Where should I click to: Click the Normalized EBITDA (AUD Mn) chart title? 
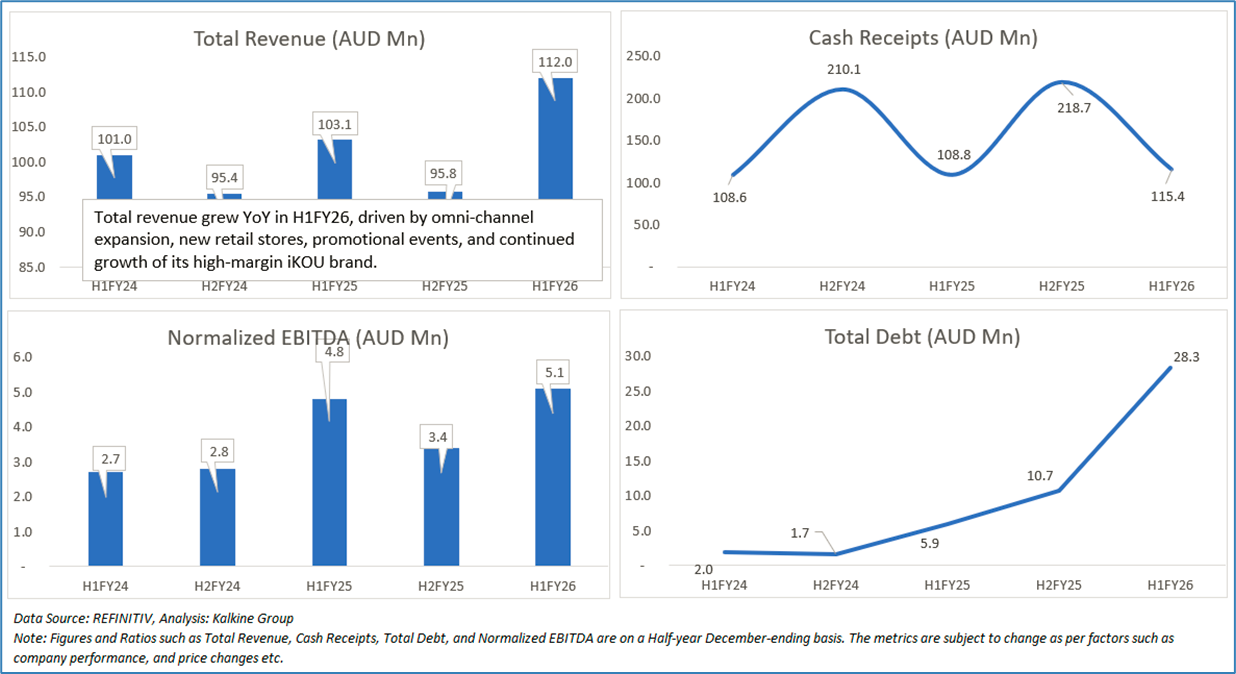[x=308, y=338]
